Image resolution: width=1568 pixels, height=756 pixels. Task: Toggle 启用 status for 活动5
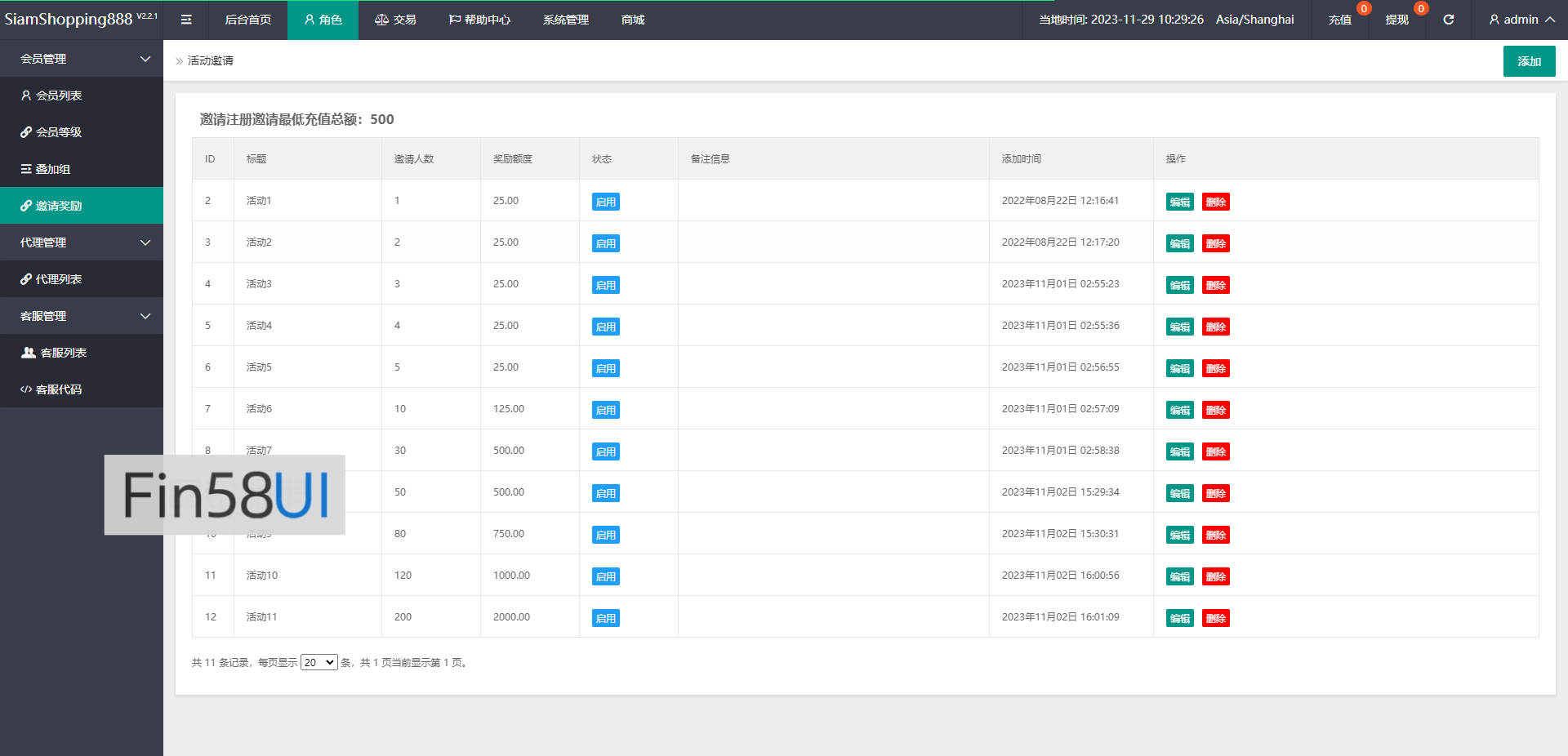click(x=606, y=368)
